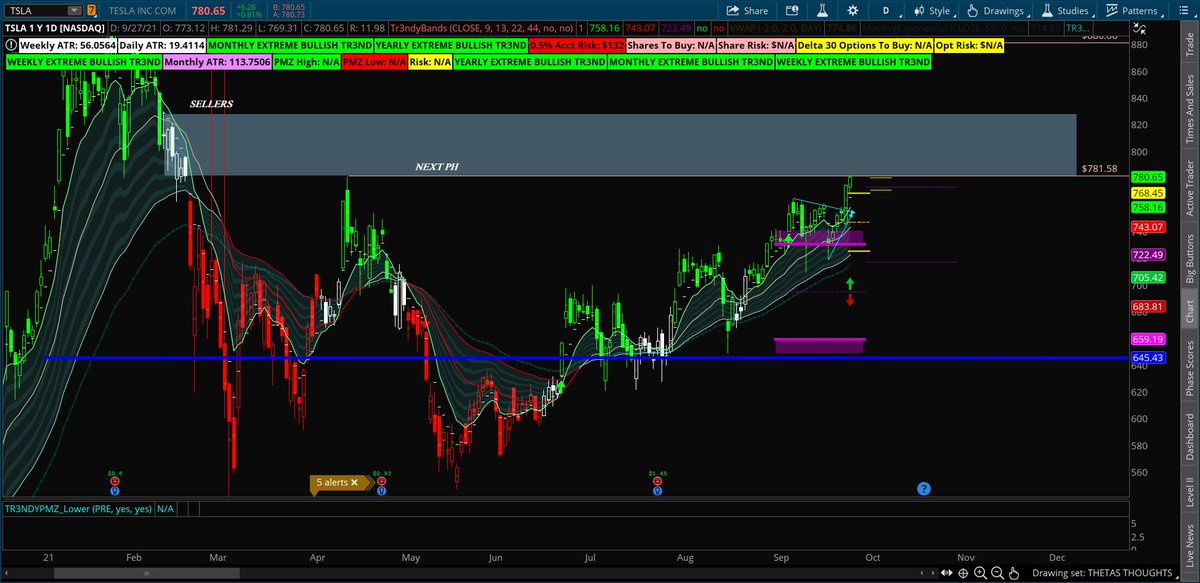Click the 5 alerts label
This screenshot has width=1200, height=583.
(x=331, y=482)
